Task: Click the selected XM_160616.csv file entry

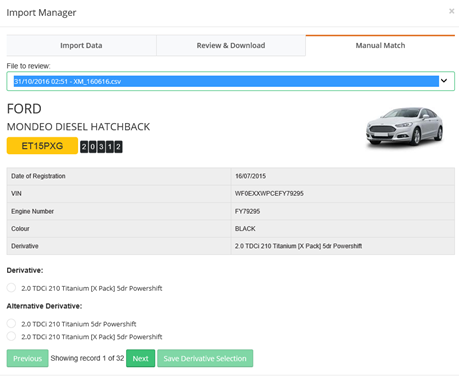Action: [x=226, y=81]
